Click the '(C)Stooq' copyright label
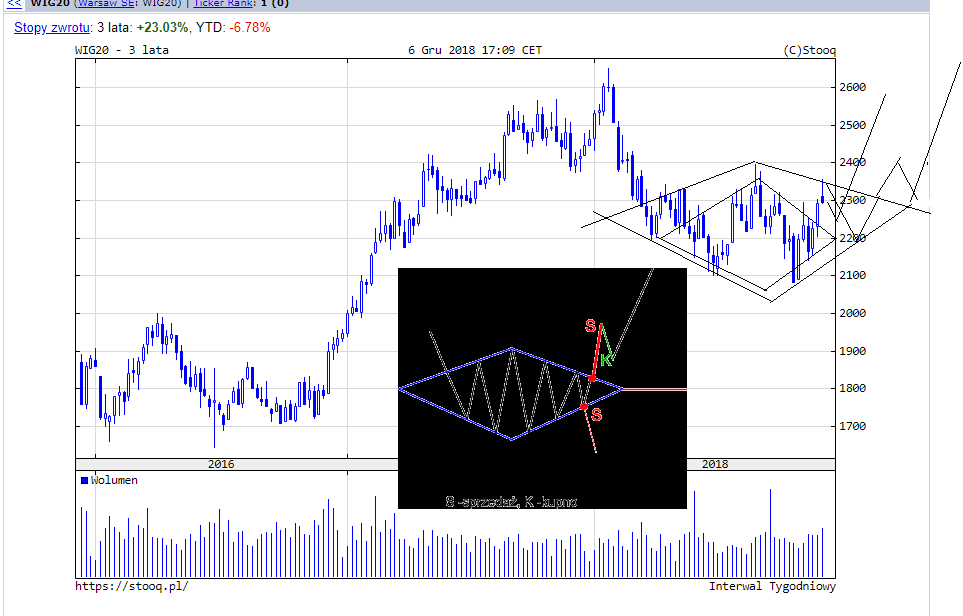This screenshot has width=963, height=616. pyautogui.click(x=809, y=50)
